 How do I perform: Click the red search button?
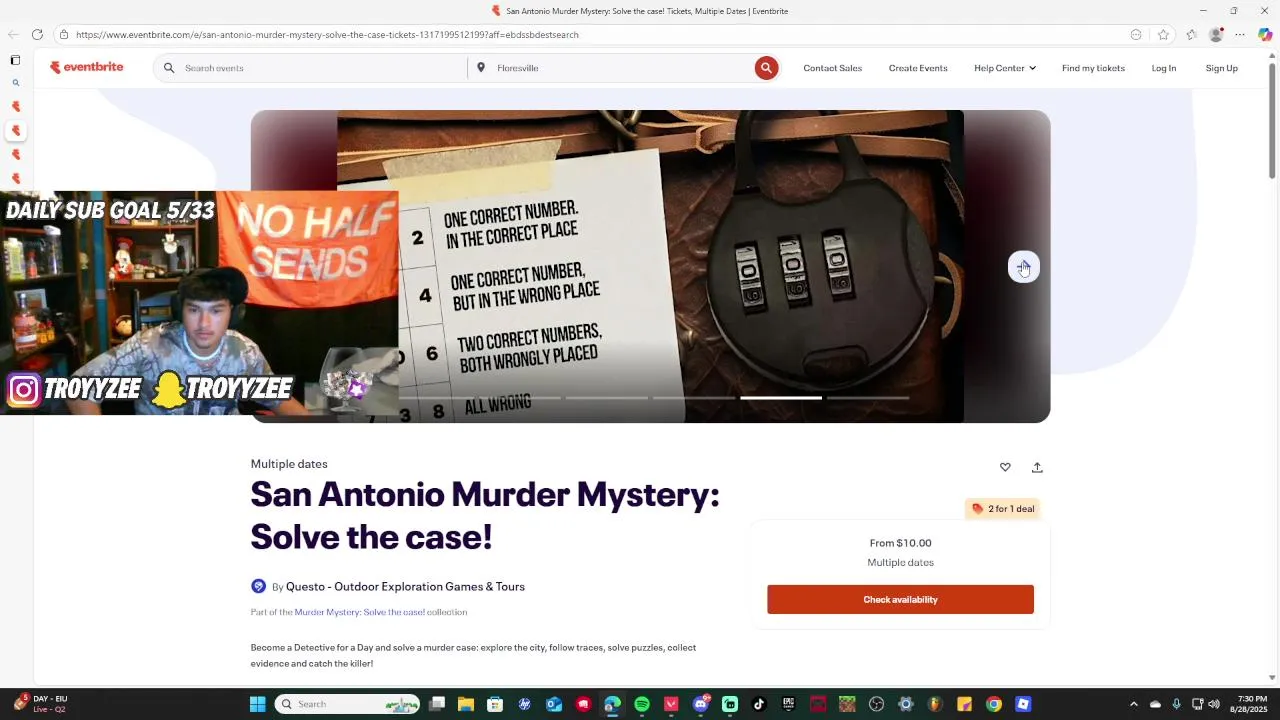(x=766, y=68)
